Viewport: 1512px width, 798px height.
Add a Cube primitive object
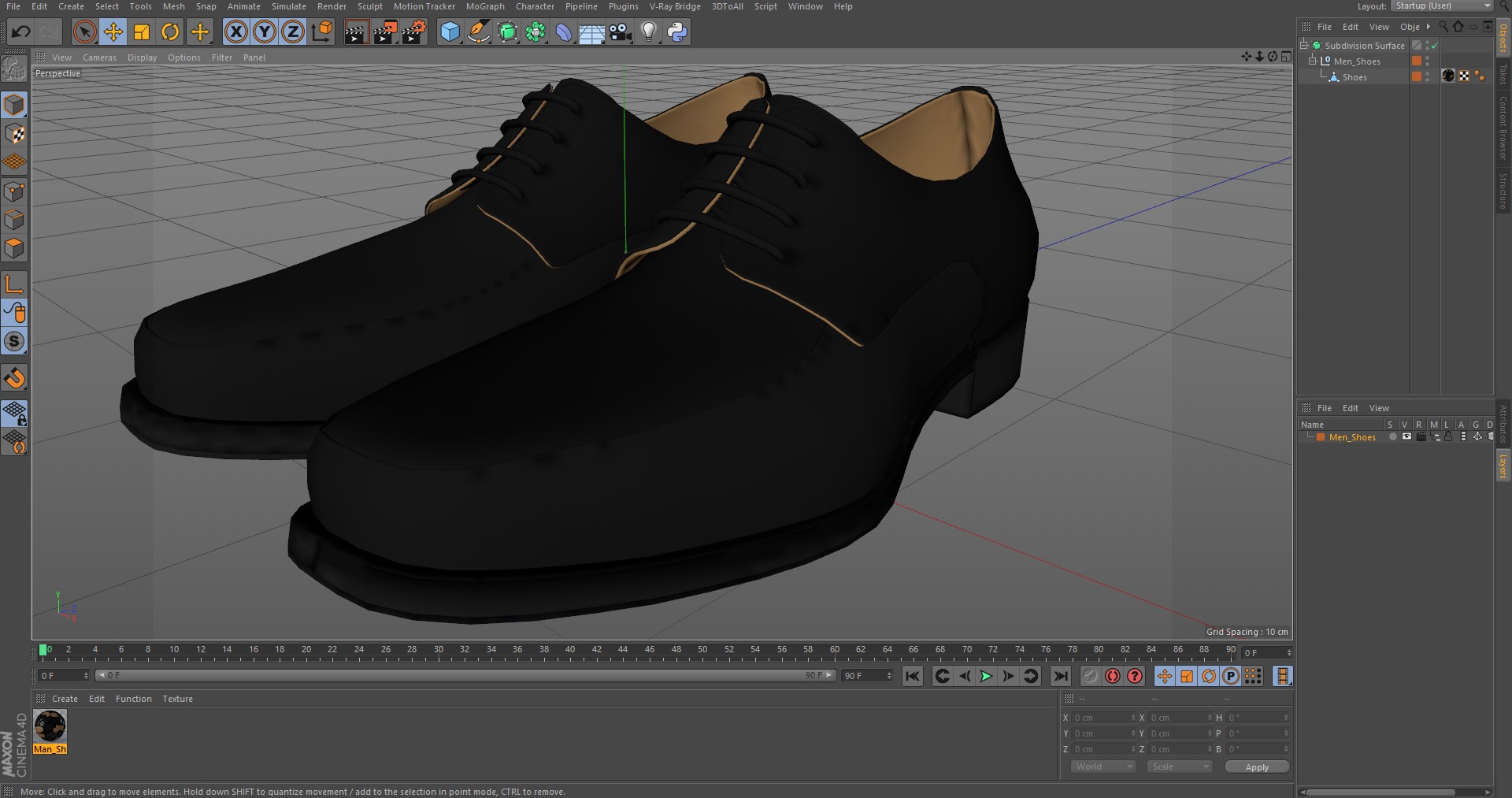tap(450, 32)
